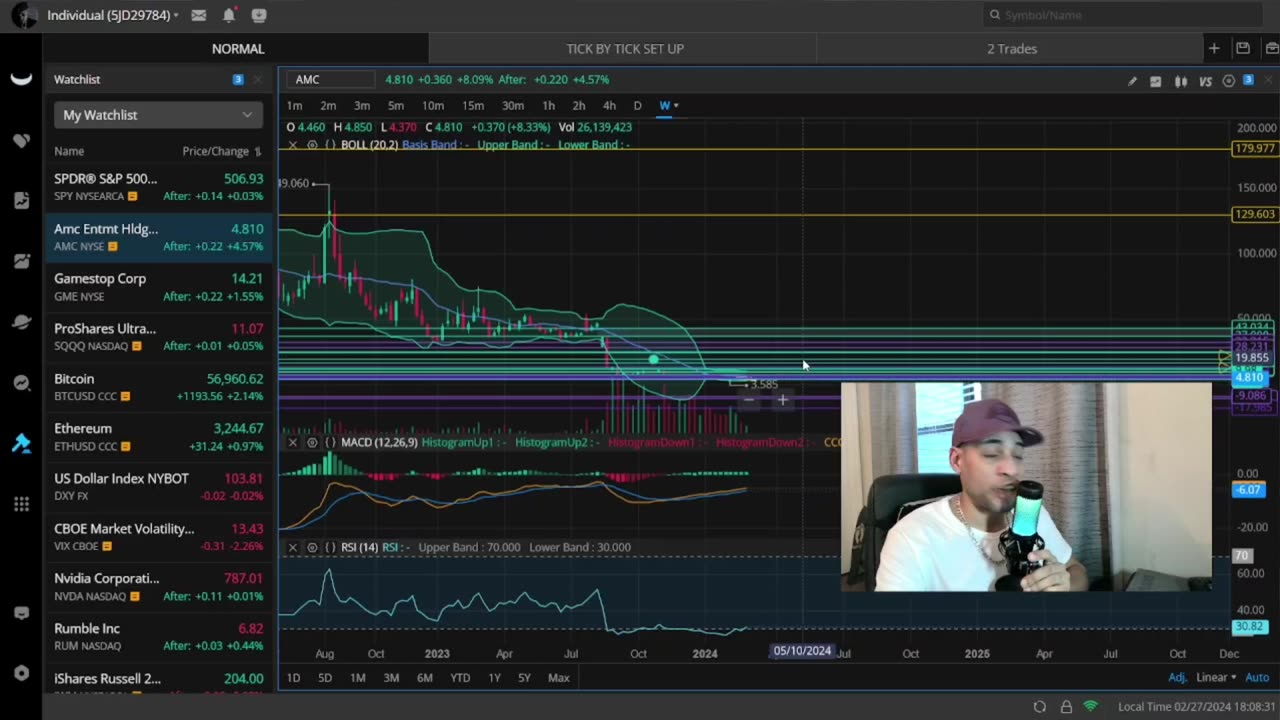Viewport: 1280px width, 720px height.
Task: Select the 15m chart interval
Action: (x=473, y=106)
